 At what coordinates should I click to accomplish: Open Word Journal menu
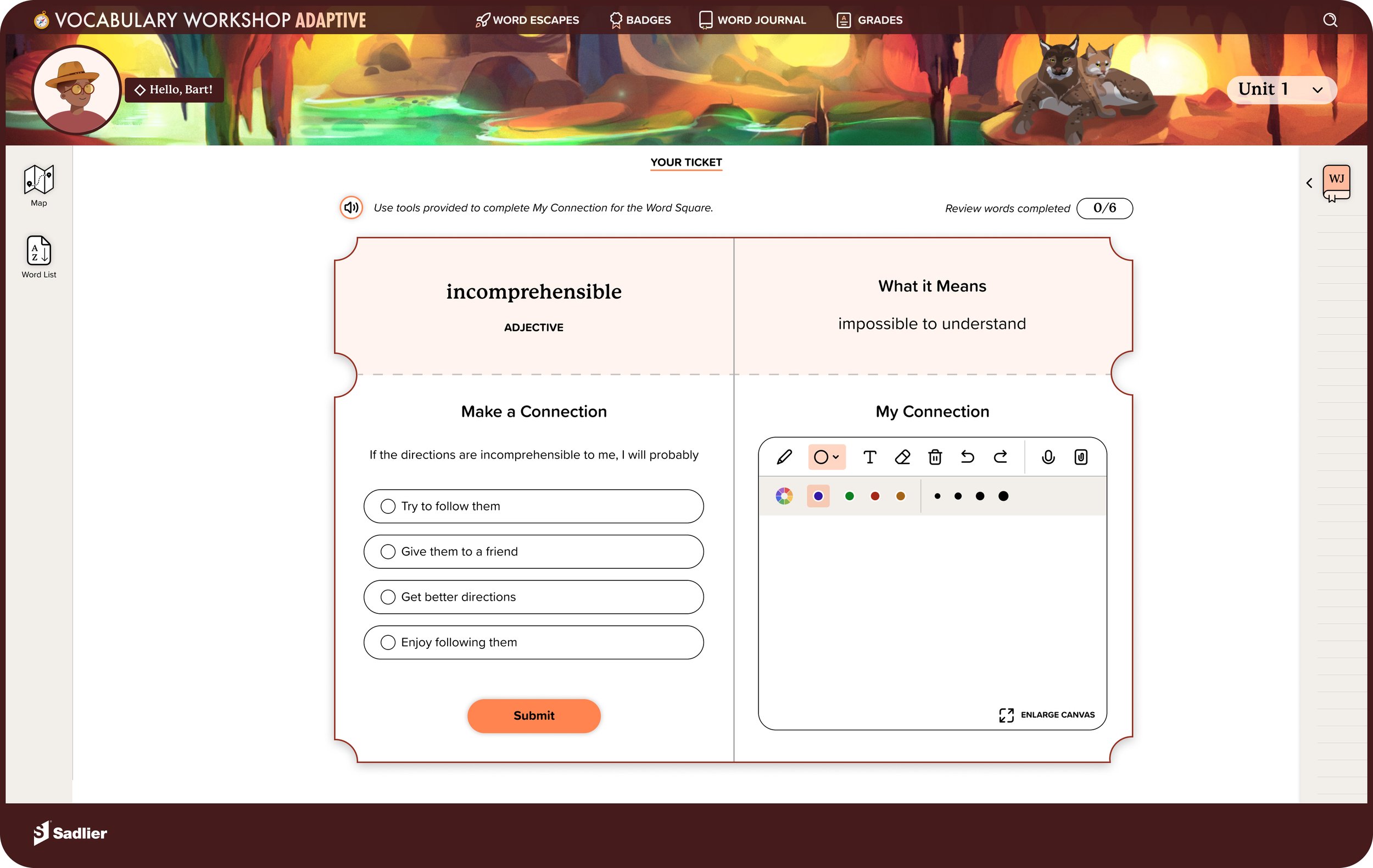coord(752,20)
